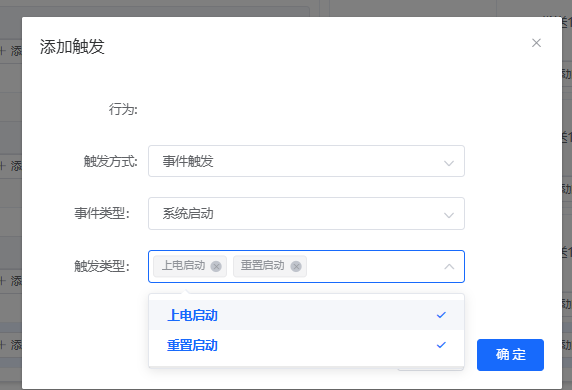Deselect 重置启动 in the dropdown list

coord(306,345)
